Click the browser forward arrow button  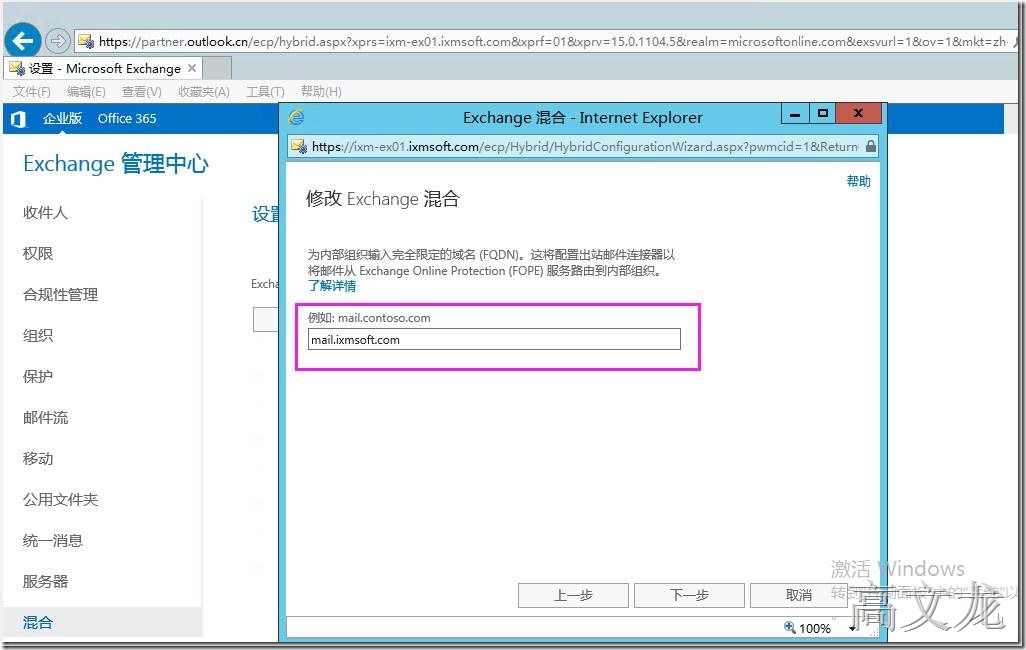tap(58, 41)
